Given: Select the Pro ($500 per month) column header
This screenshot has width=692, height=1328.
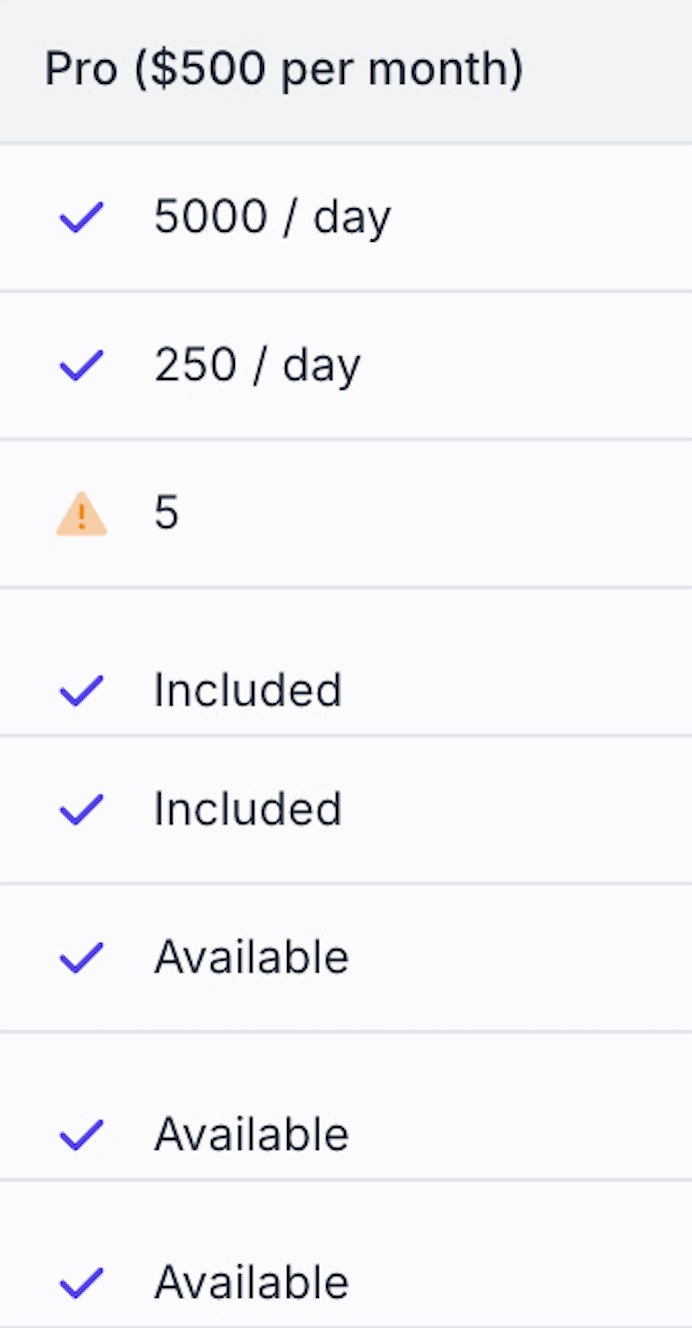Looking at the screenshot, I should click(283, 70).
